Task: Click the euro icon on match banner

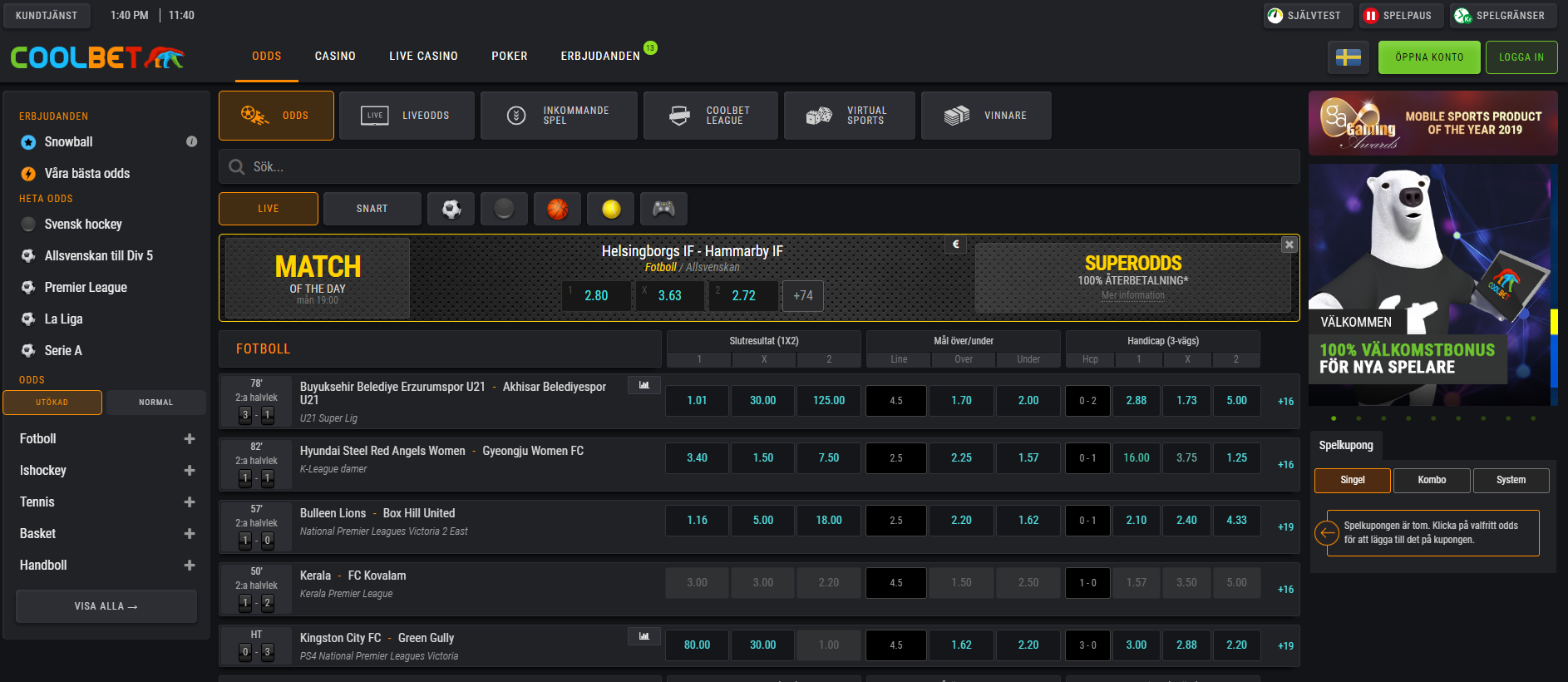Action: (x=955, y=245)
